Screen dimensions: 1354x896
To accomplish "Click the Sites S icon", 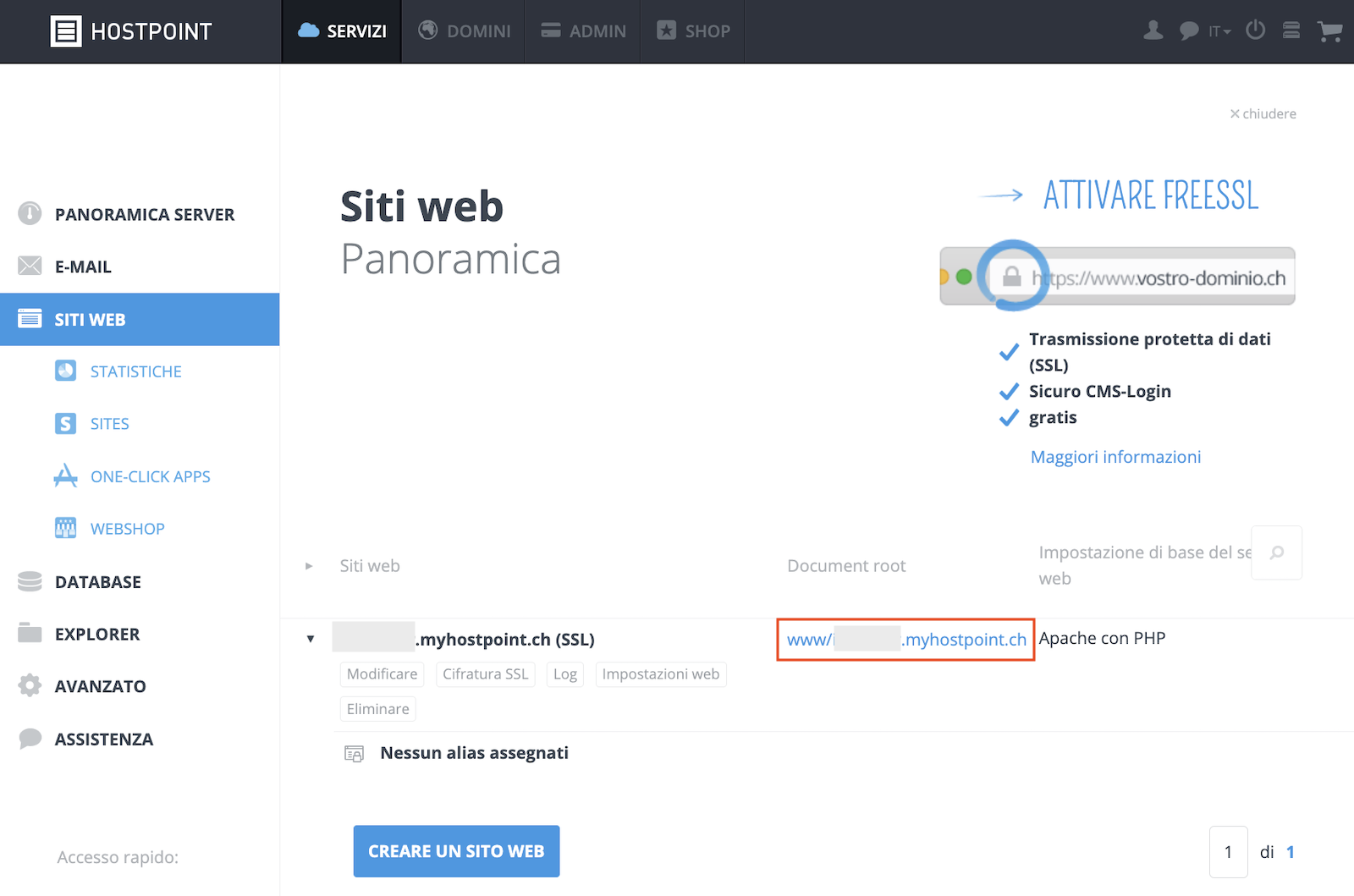I will pyautogui.click(x=65, y=423).
